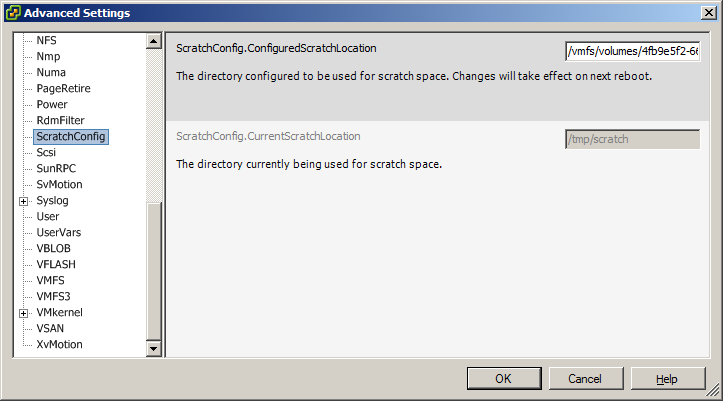Open the Scsi settings category
The width and height of the screenshot is (723, 401).
click(46, 152)
